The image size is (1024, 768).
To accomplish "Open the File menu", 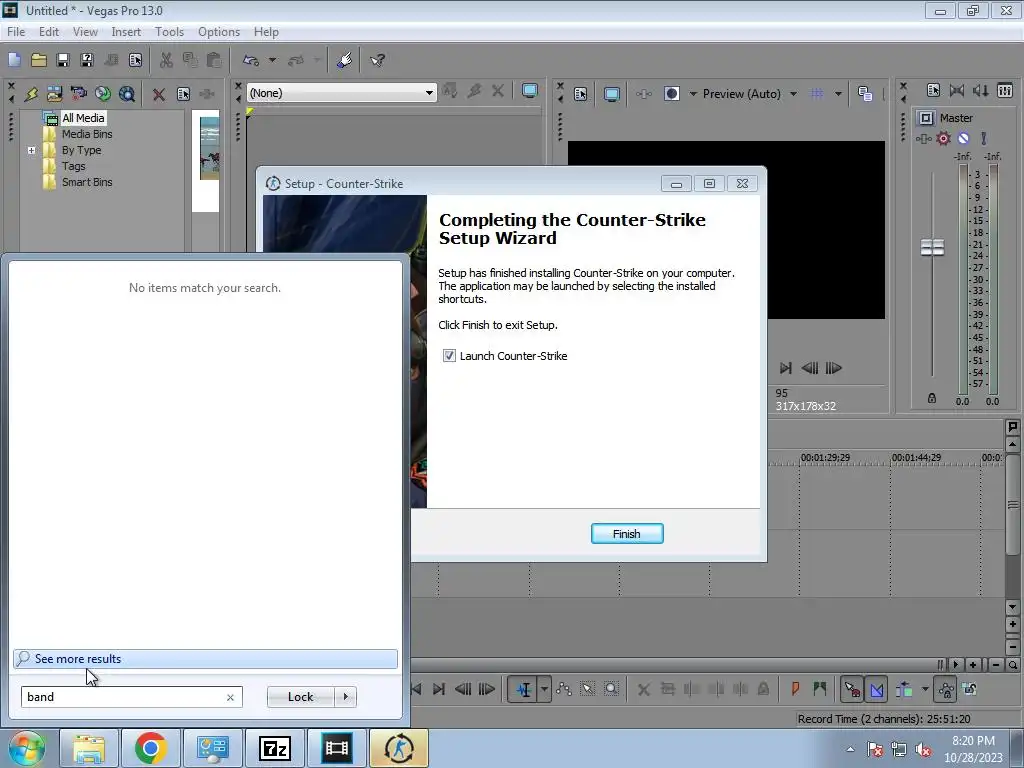I will [x=16, y=31].
